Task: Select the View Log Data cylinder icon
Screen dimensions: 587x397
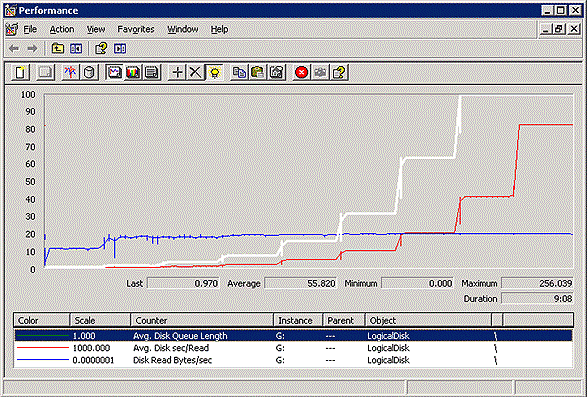Action: (x=89, y=72)
